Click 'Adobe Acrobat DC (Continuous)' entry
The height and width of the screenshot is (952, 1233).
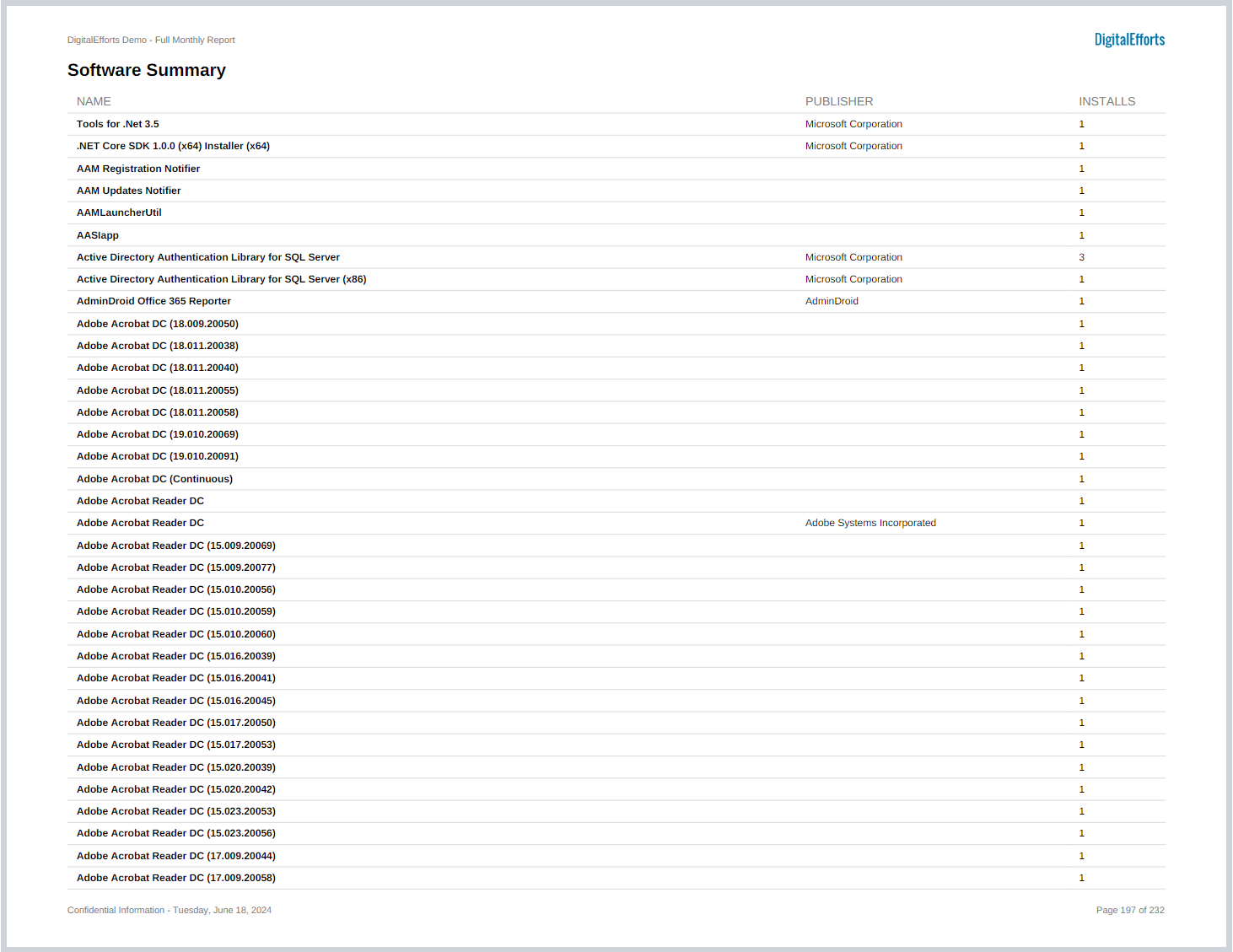pyautogui.click(x=154, y=479)
